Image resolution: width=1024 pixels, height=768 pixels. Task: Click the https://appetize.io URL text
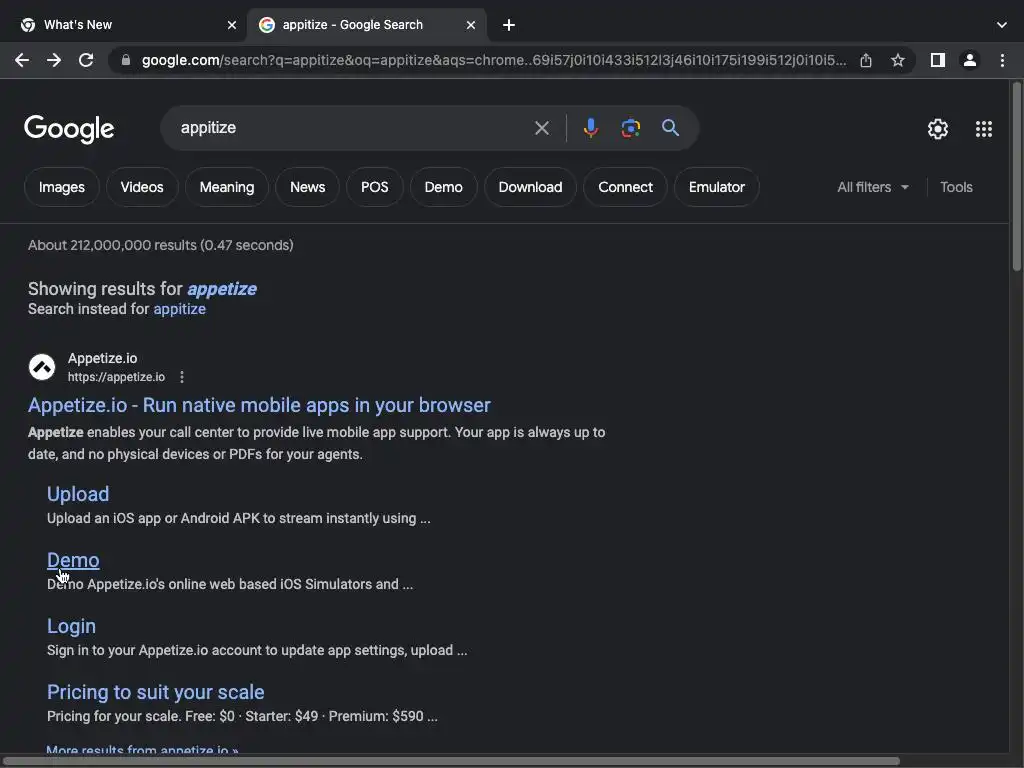(116, 377)
